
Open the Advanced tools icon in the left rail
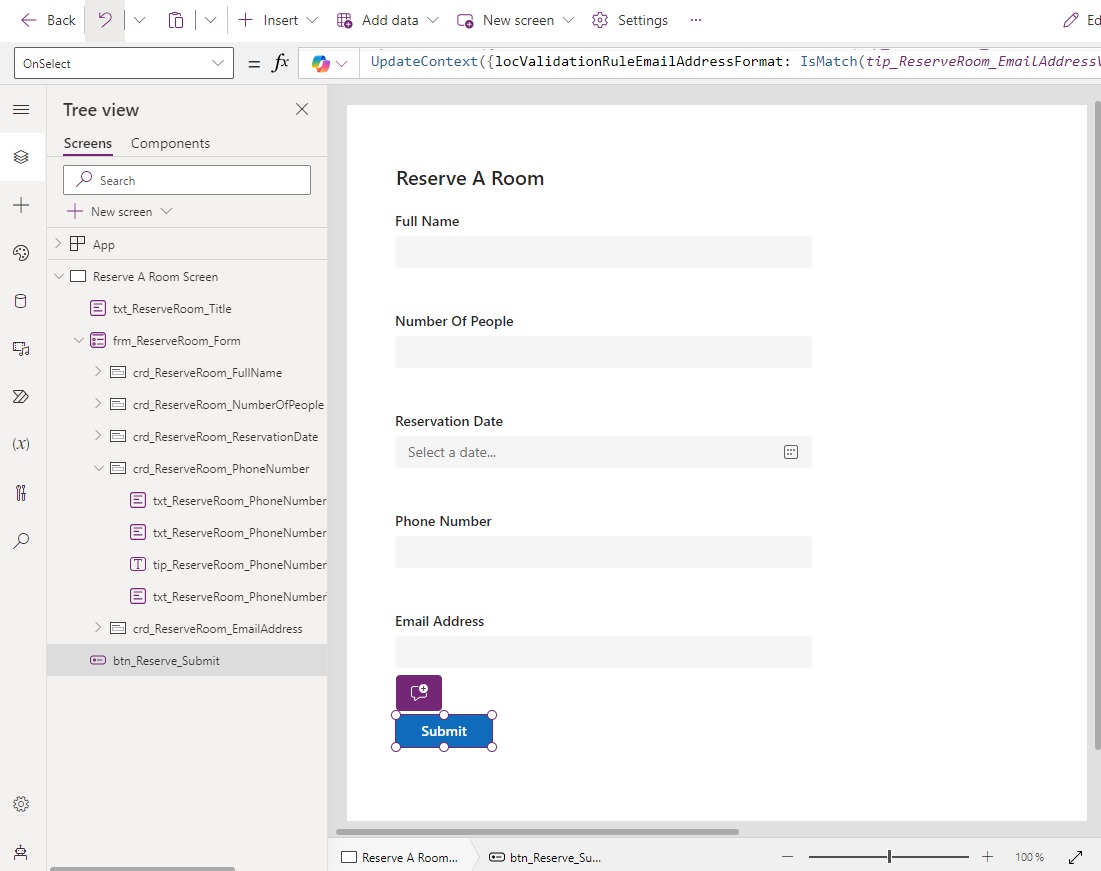coord(21,492)
